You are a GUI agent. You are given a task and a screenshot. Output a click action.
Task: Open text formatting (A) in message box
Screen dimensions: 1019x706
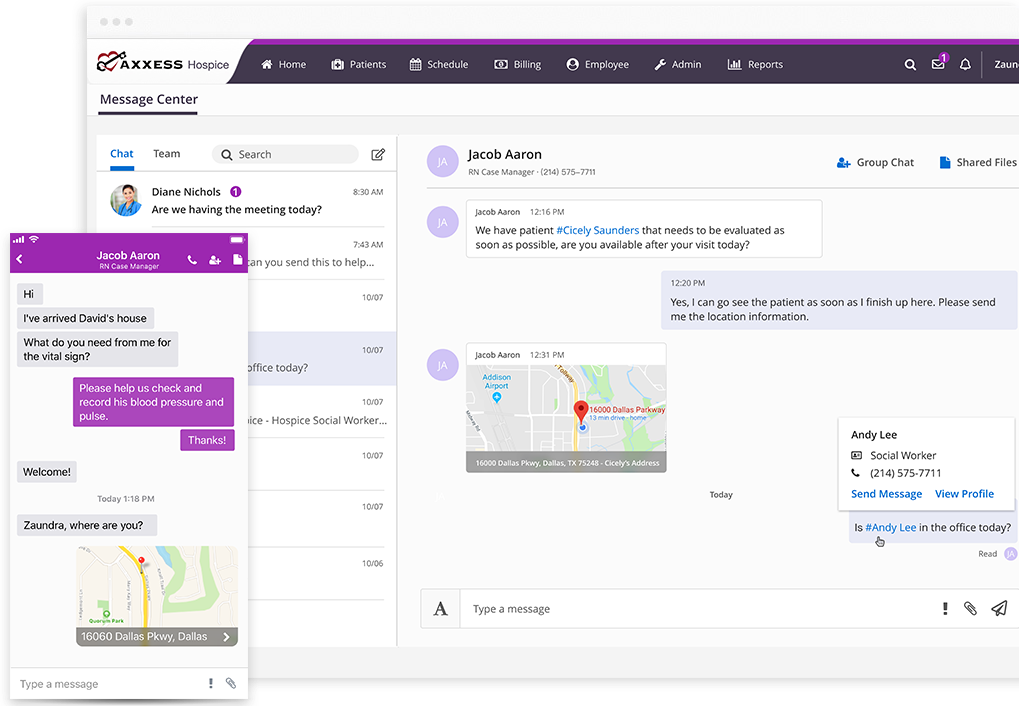tap(441, 609)
